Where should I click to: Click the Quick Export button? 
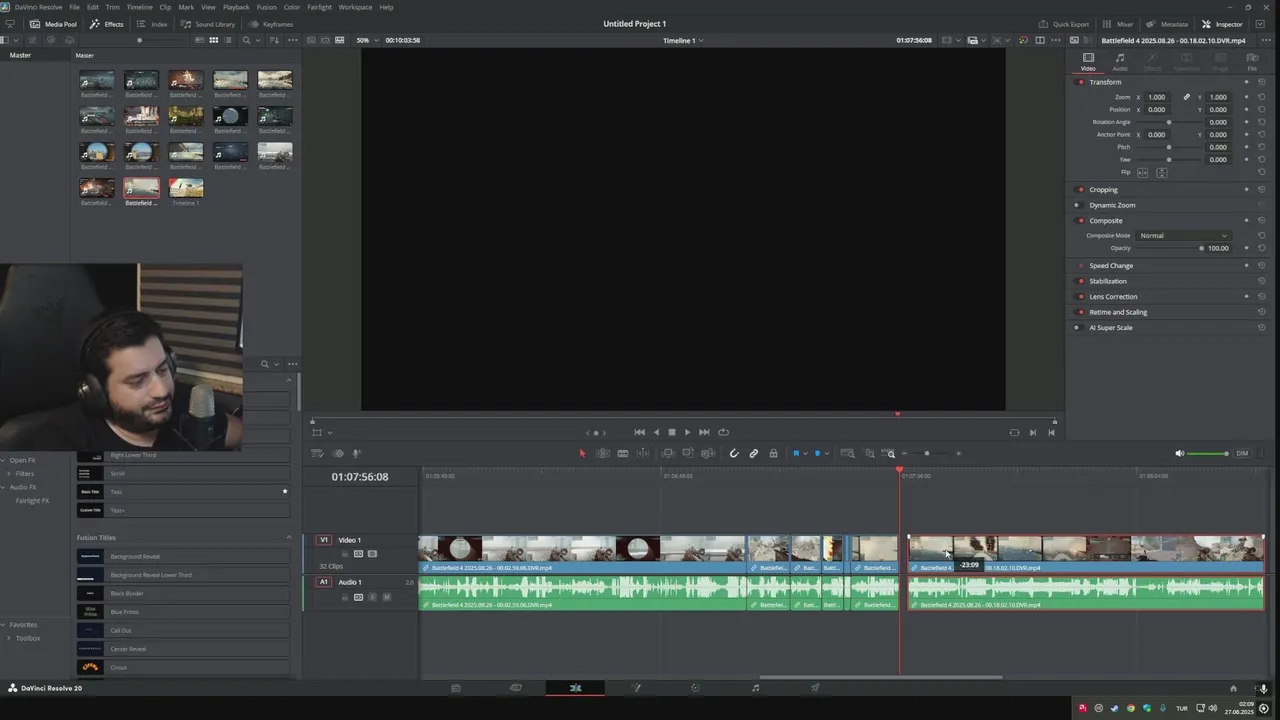click(1064, 24)
